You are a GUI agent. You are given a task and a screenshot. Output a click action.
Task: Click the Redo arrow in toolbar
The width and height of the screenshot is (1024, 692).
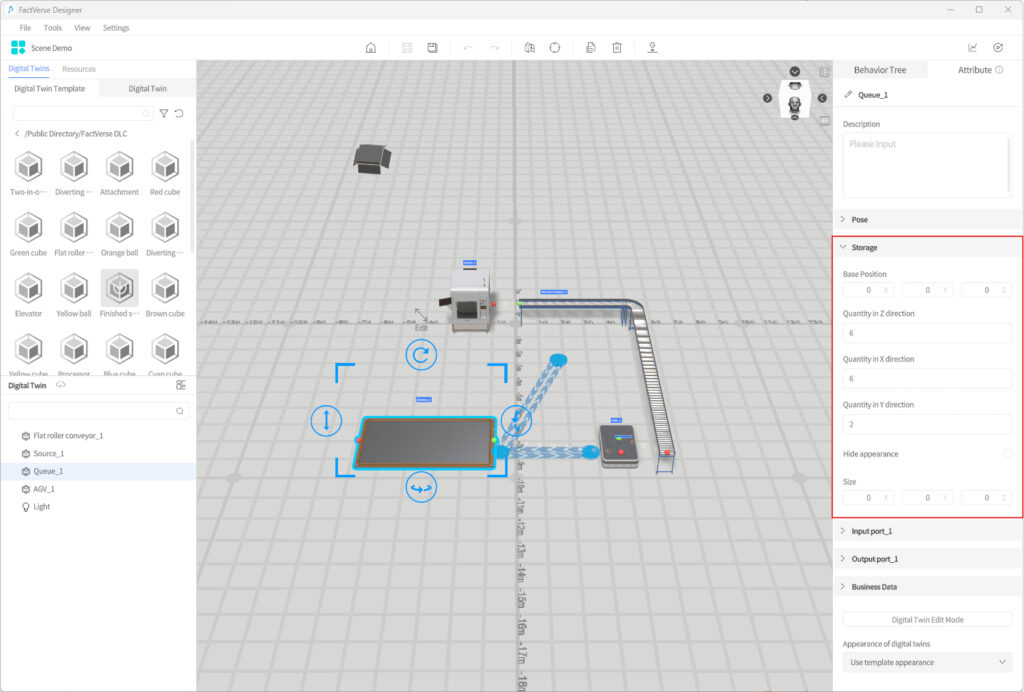point(494,48)
